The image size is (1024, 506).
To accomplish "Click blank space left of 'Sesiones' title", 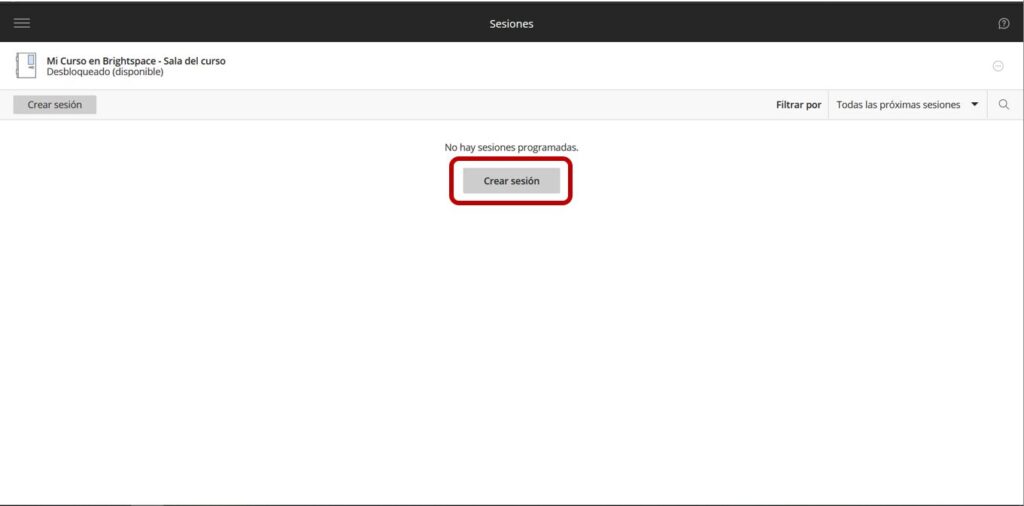I will click(250, 23).
